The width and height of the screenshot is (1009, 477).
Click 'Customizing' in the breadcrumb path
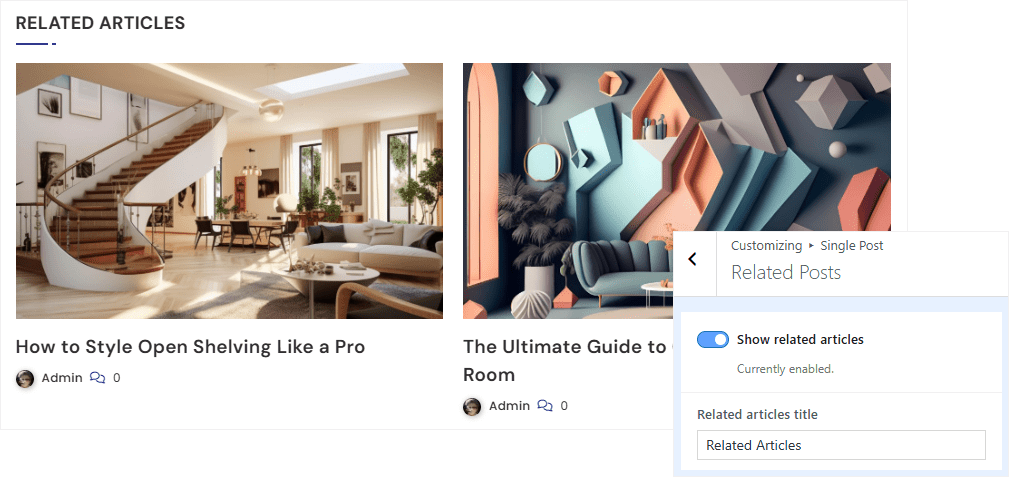click(766, 245)
